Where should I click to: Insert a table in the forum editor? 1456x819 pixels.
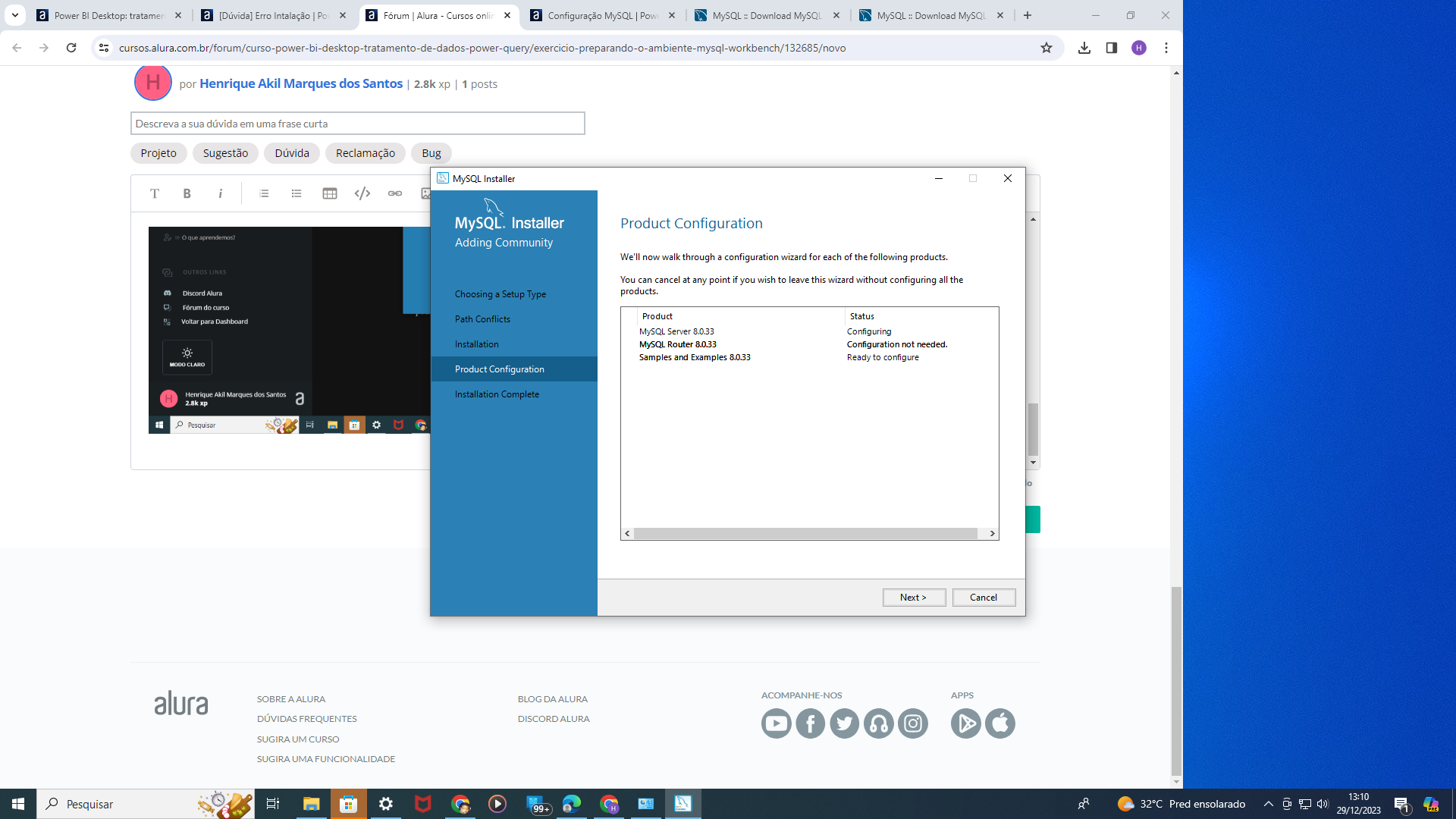[330, 193]
